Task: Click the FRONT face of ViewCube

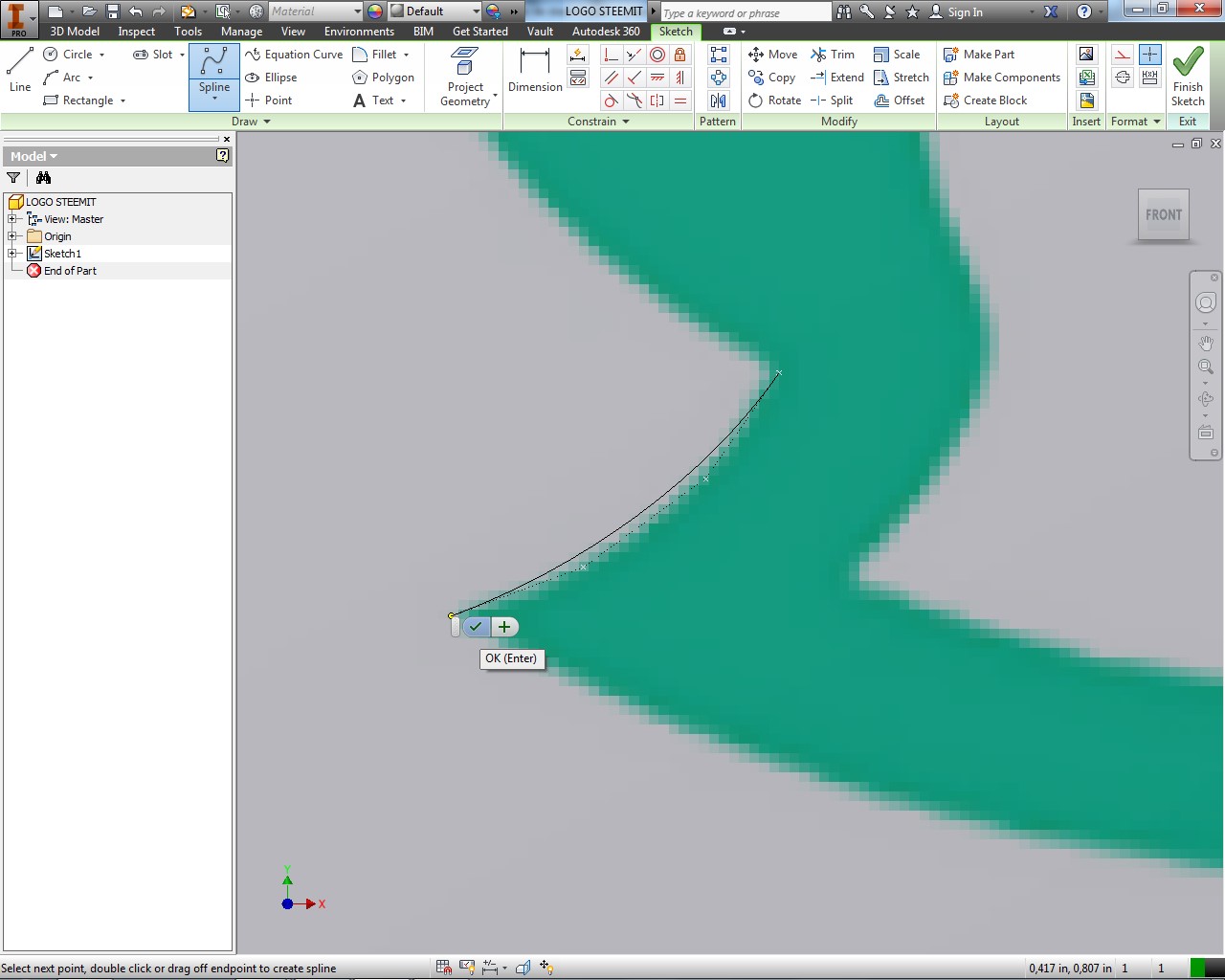Action: pos(1164,215)
